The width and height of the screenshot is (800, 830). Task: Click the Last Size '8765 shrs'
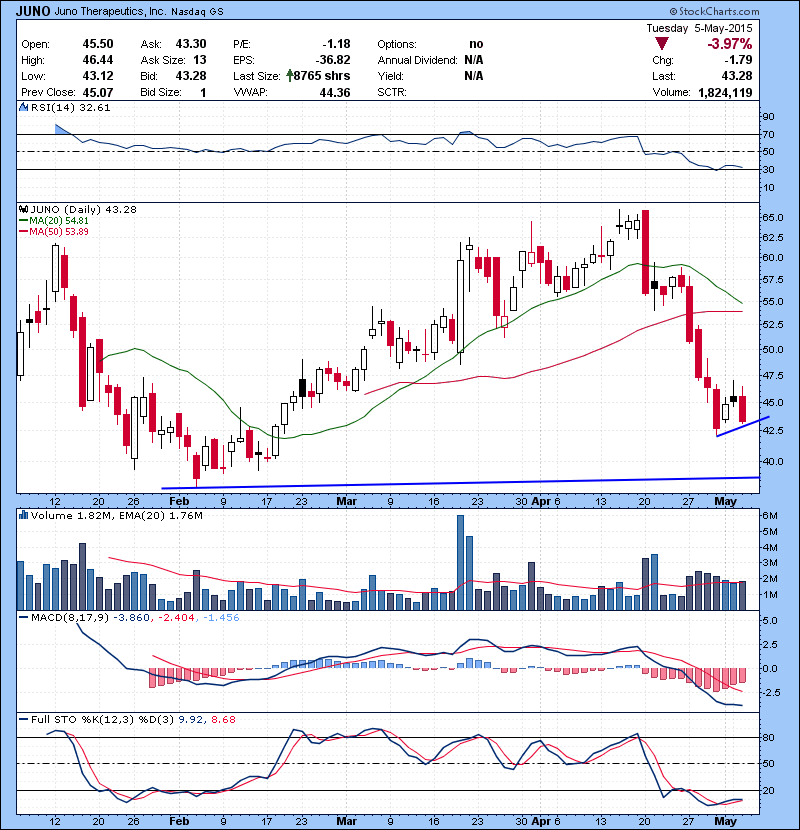(322, 76)
